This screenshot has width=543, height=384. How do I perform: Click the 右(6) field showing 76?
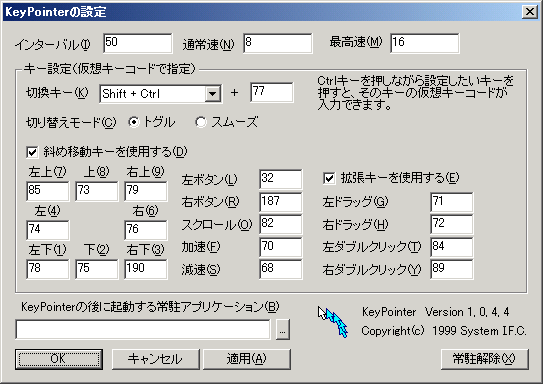click(146, 230)
